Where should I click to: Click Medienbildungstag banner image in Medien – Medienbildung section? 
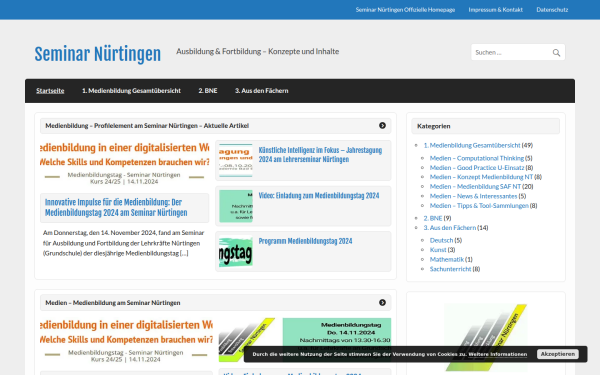click(x=126, y=341)
